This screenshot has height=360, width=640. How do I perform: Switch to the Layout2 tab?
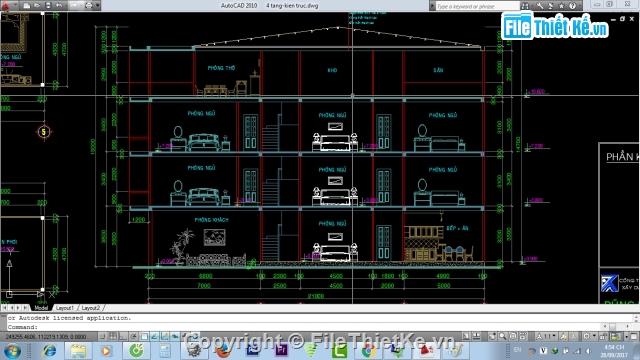click(90, 308)
